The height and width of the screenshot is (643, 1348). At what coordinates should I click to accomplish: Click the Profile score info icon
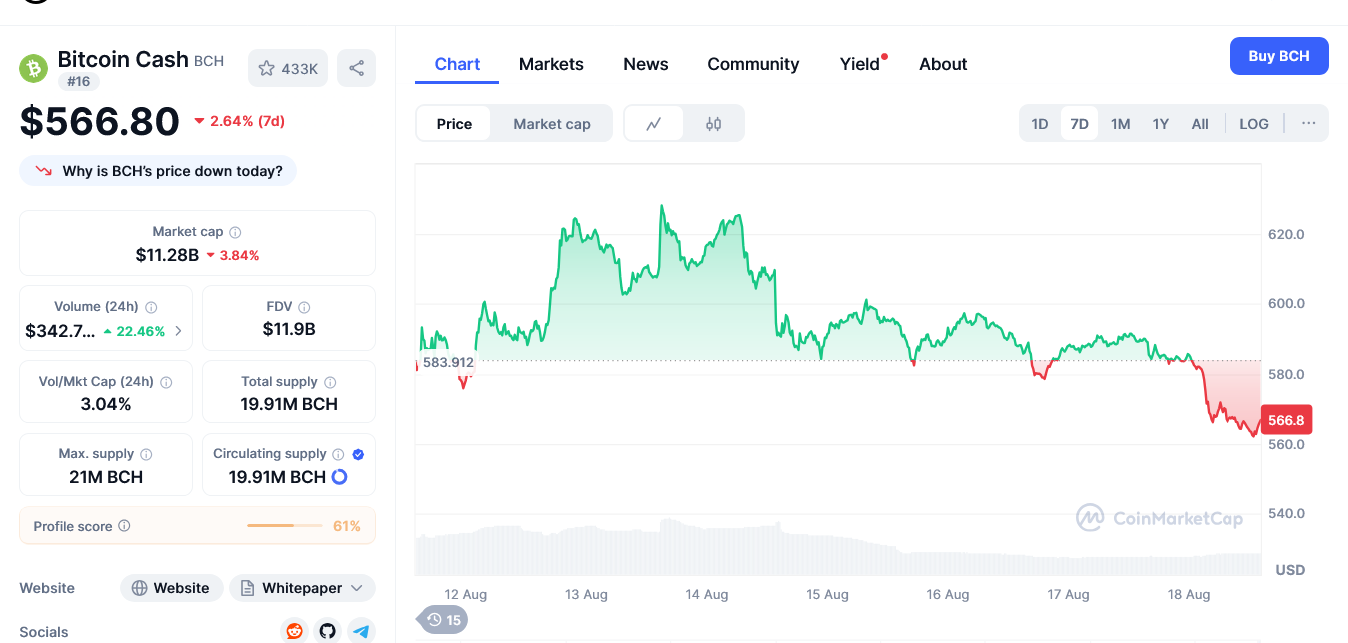[124, 526]
